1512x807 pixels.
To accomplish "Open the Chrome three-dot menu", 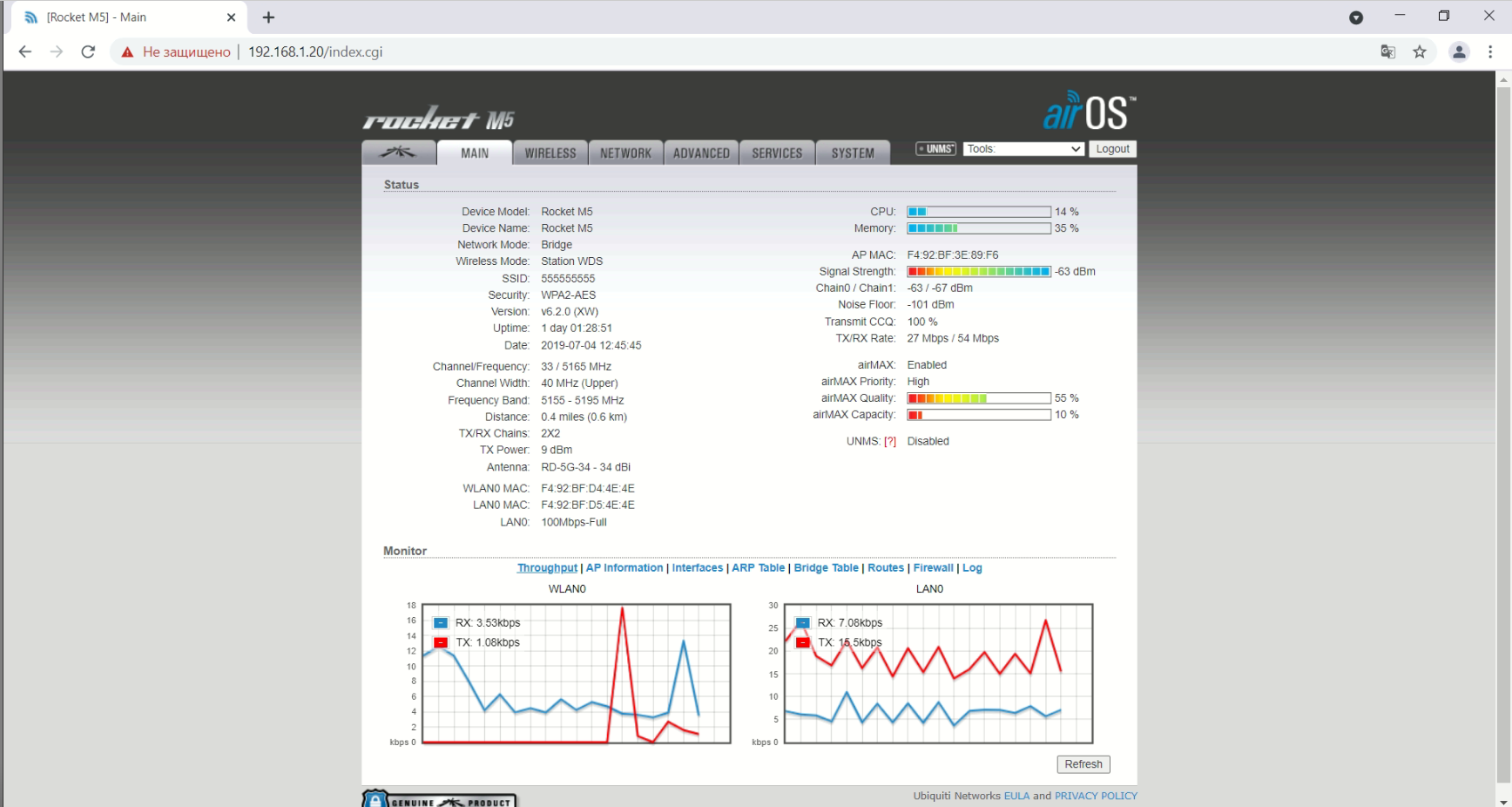I will (1490, 51).
